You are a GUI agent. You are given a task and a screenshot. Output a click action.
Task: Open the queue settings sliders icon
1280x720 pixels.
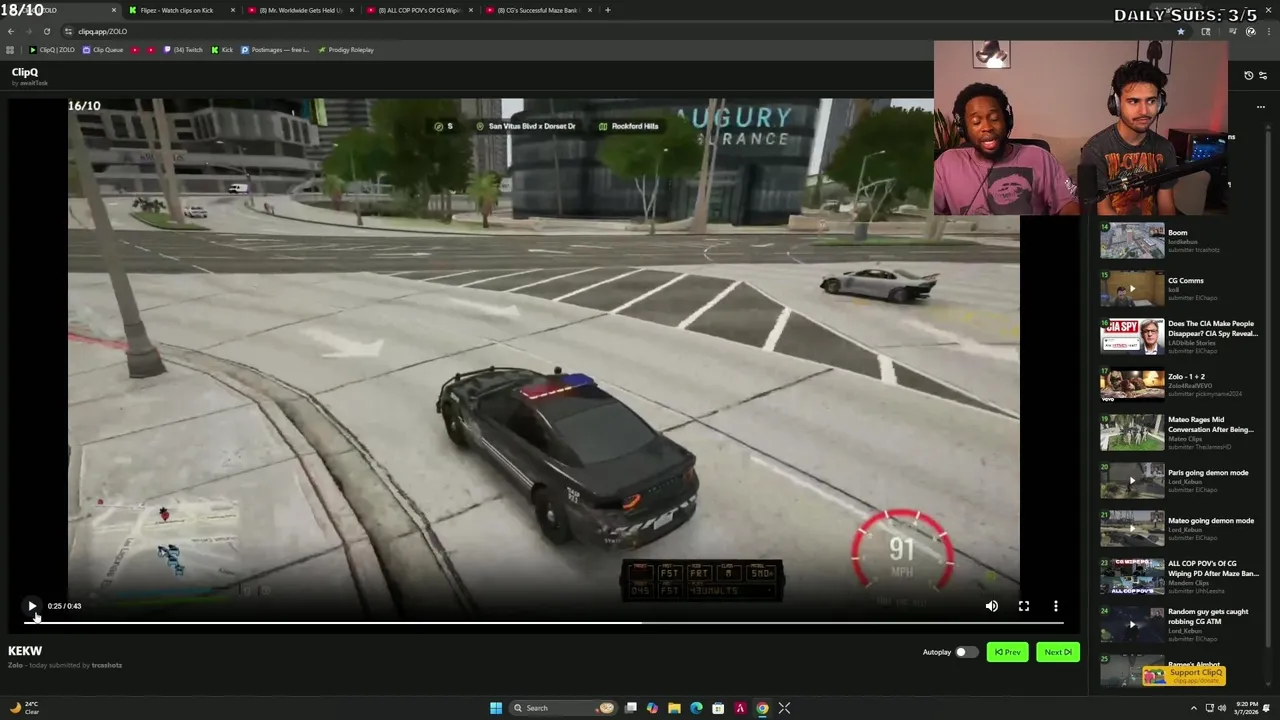(x=1263, y=75)
